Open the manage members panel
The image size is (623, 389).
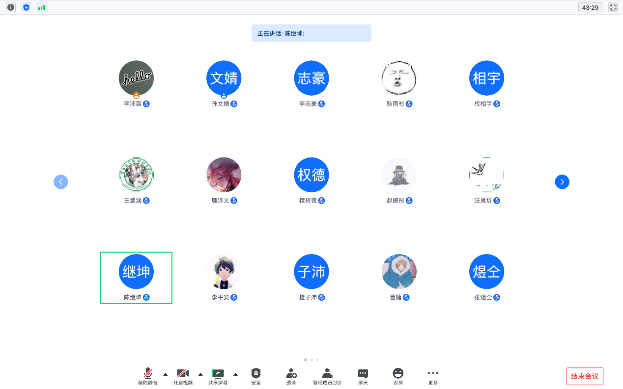[327, 376]
